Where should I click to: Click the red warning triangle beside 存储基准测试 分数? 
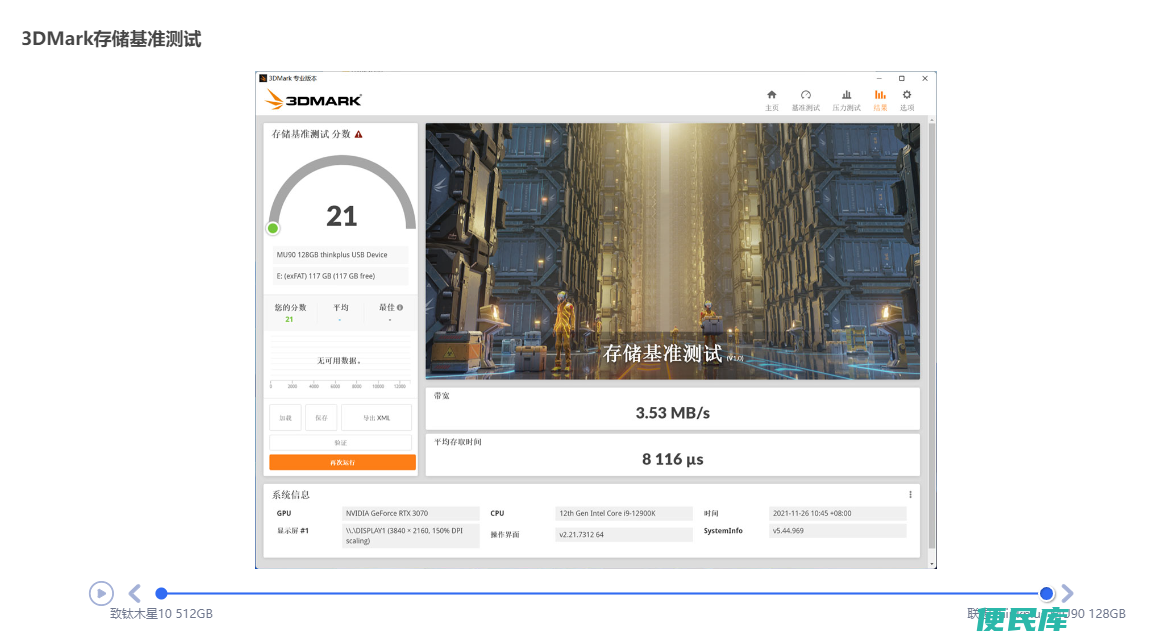point(358,134)
